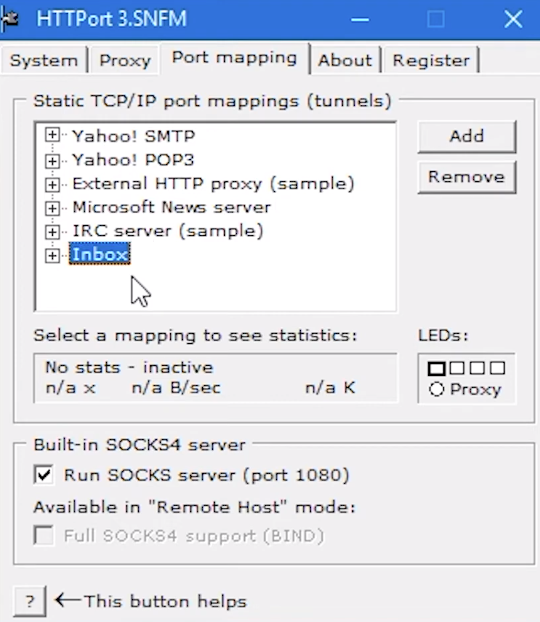Disable the Run SOCKS server checkbox

pos(44,475)
